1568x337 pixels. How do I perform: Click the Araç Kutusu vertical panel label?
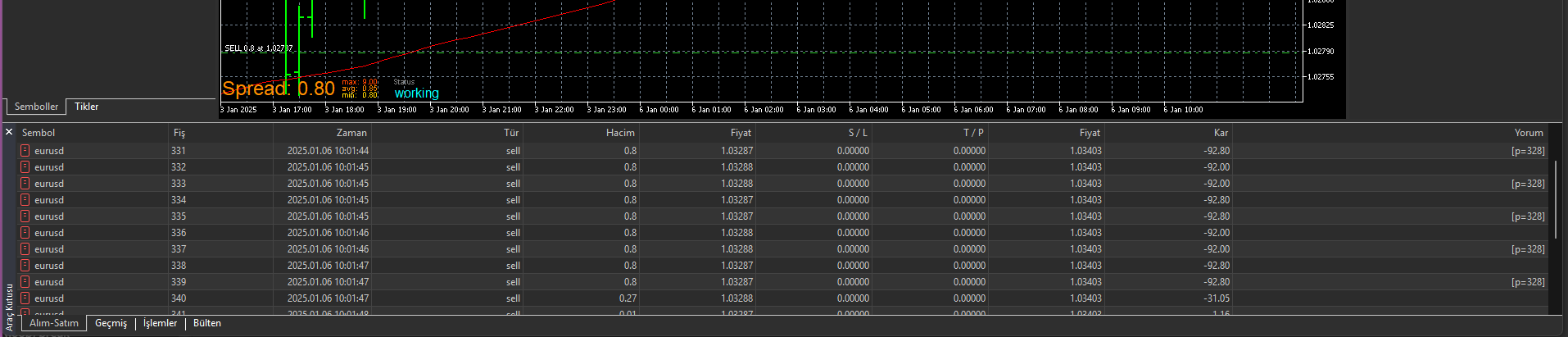click(x=9, y=307)
